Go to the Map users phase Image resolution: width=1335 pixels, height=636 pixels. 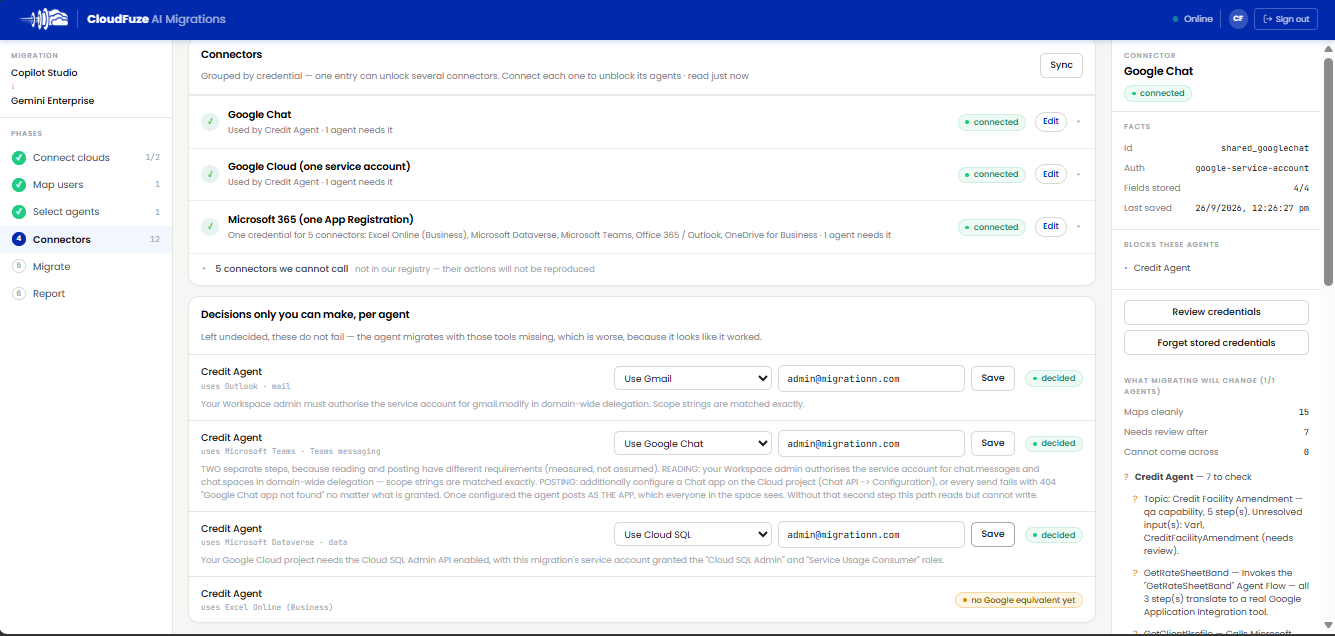click(x=86, y=185)
